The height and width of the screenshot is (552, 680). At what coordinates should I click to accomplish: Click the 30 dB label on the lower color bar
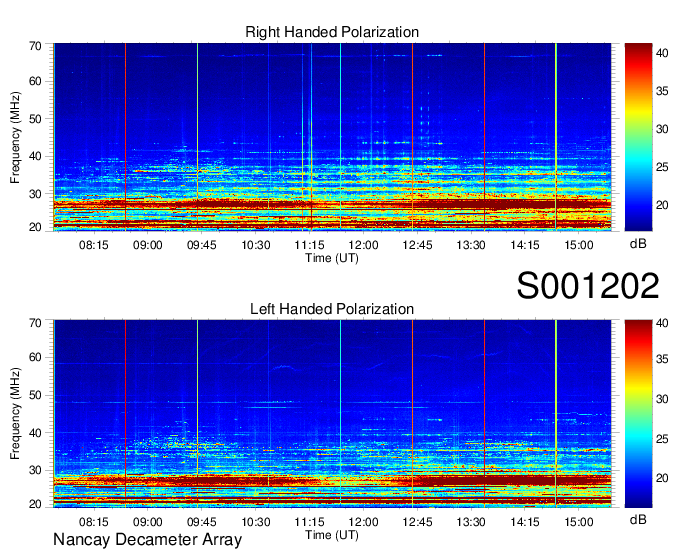point(662,399)
